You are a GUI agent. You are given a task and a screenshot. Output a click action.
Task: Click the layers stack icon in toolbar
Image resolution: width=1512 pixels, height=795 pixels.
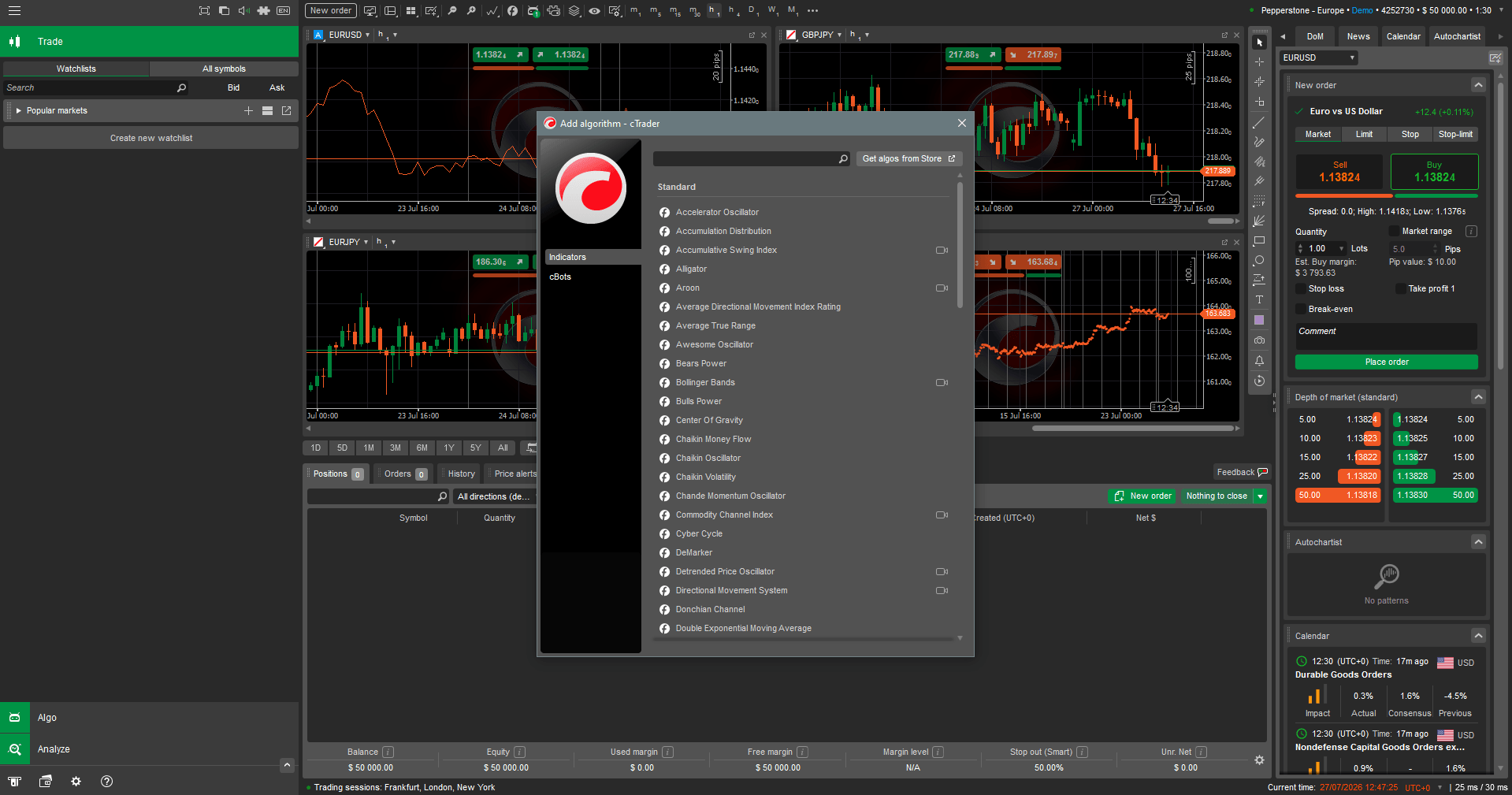574,11
